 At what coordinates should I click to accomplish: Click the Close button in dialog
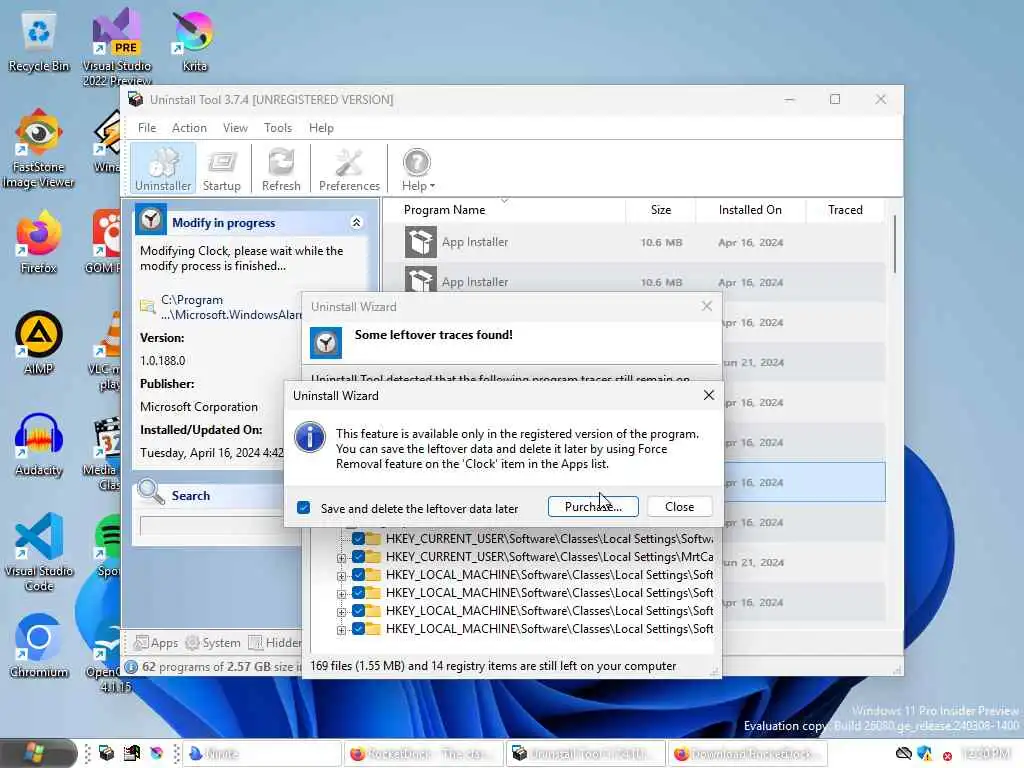(679, 507)
